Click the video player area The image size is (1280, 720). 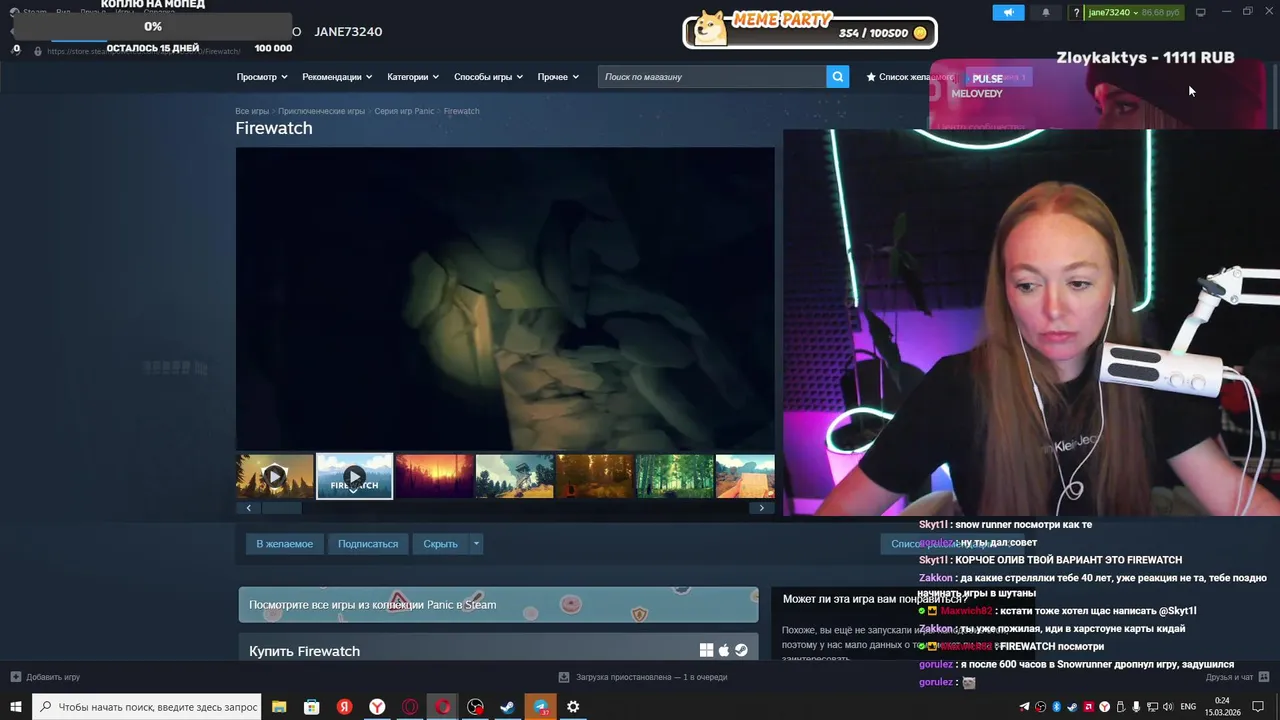(x=505, y=299)
